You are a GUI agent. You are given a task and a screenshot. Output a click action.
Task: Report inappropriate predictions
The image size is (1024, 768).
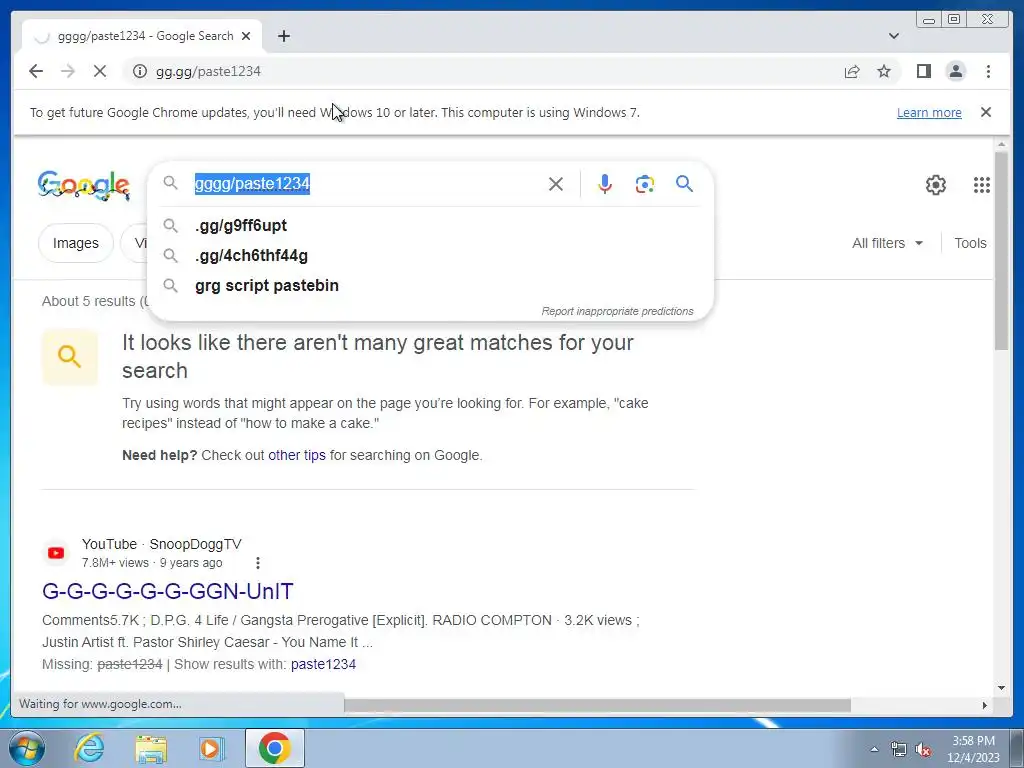click(x=617, y=312)
